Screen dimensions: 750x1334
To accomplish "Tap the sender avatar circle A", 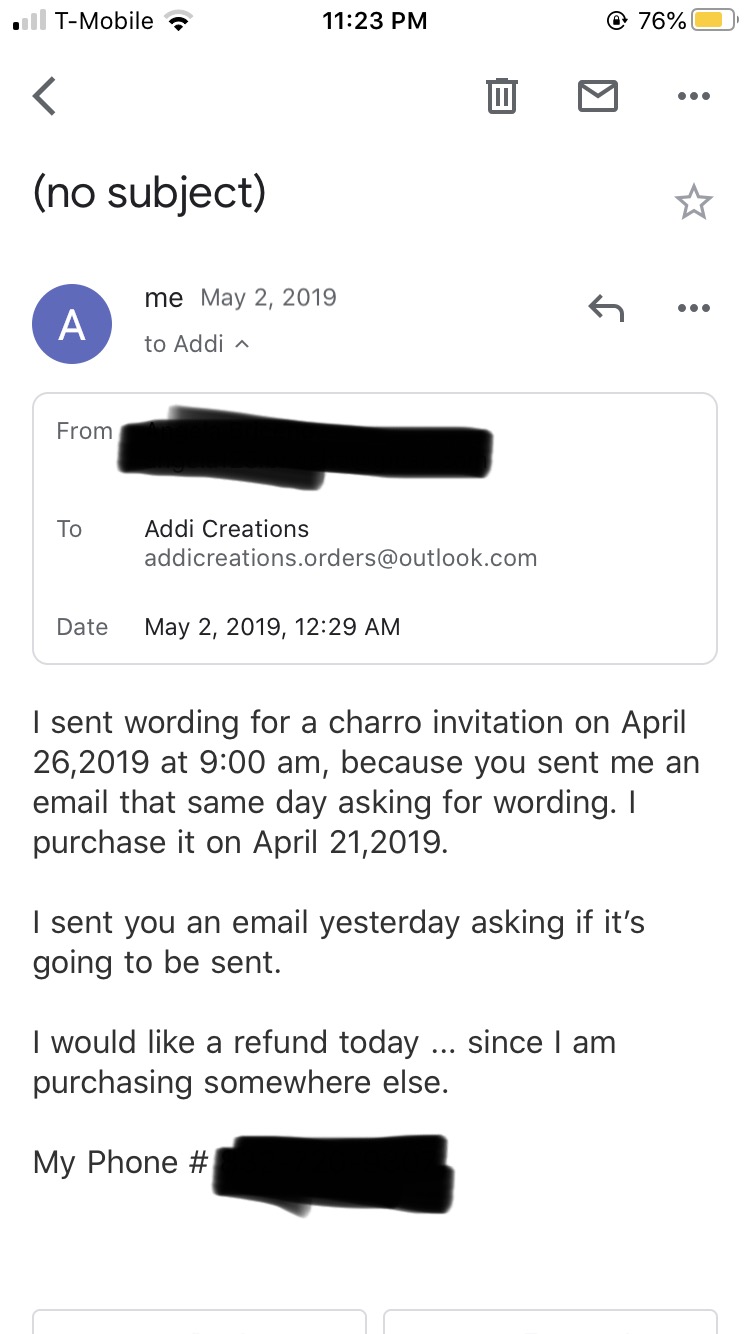I will 72,324.
